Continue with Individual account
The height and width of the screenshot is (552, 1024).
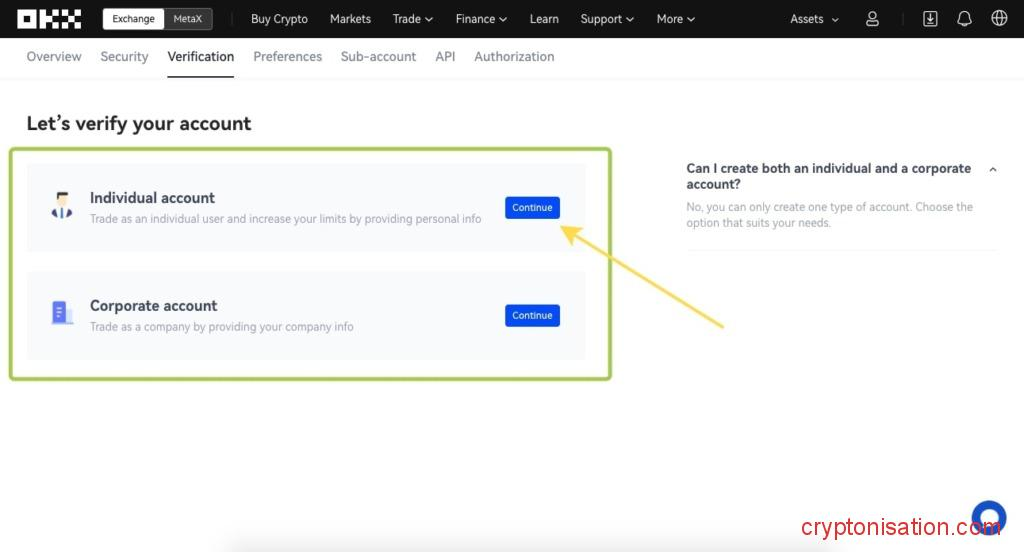click(x=532, y=207)
